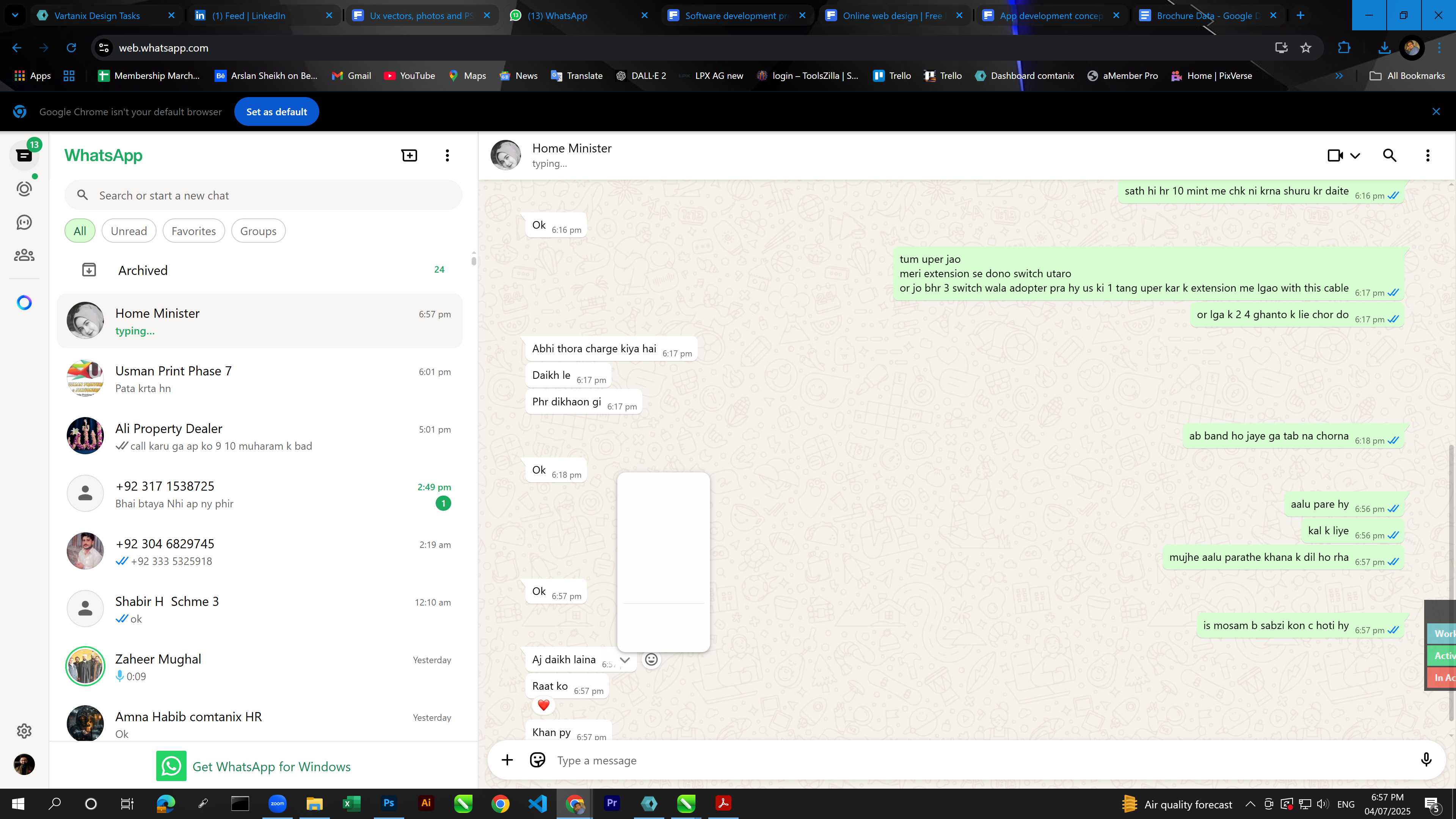Open Zaheer Mughal chat

click(260, 667)
